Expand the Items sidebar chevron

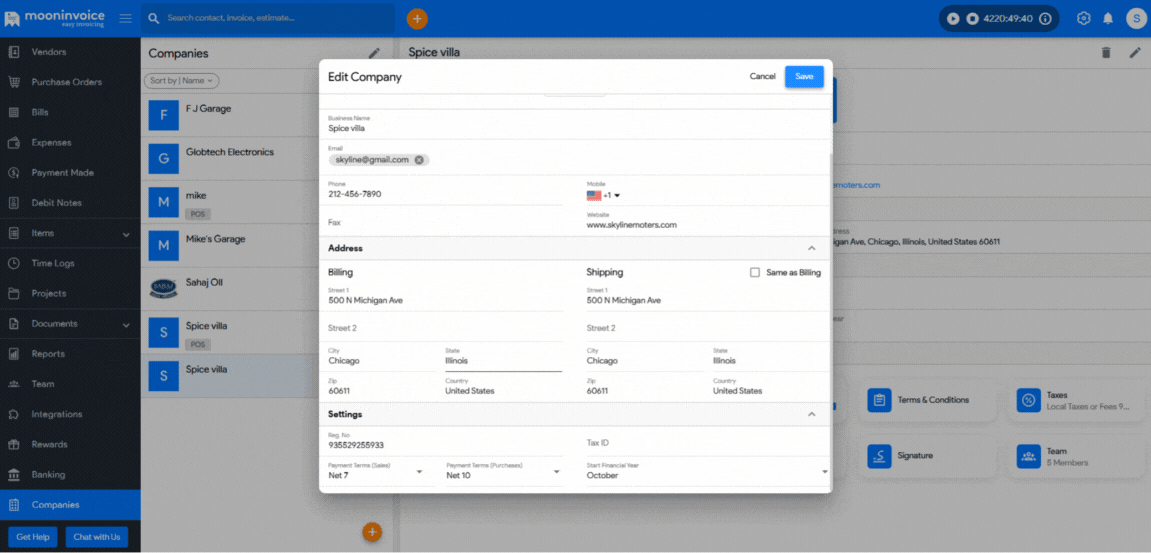(126, 234)
